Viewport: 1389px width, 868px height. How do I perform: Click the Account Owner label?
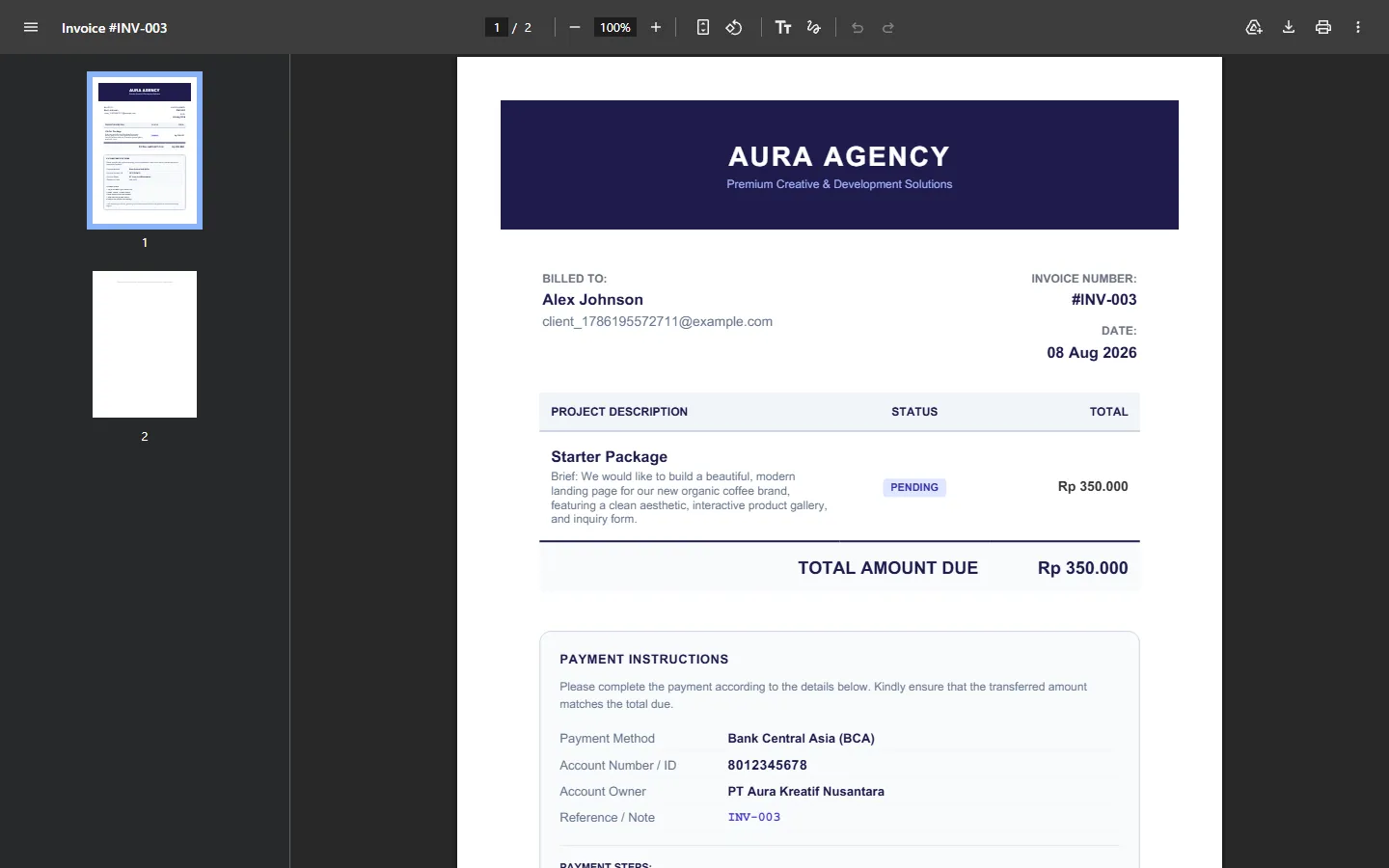pos(603,792)
